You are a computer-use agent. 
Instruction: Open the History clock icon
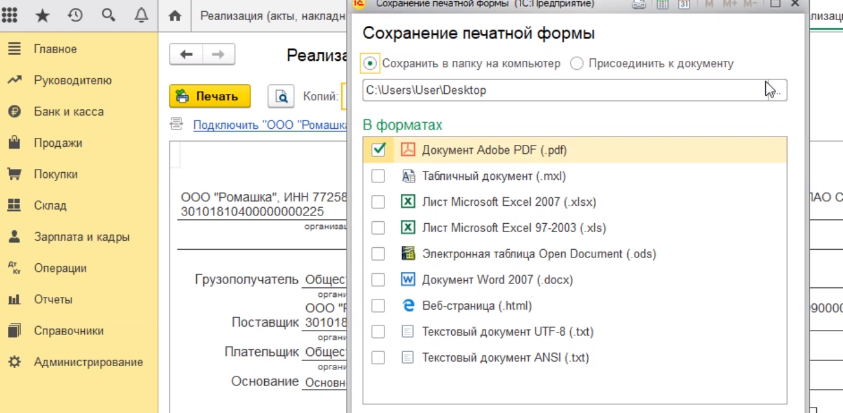click(76, 16)
